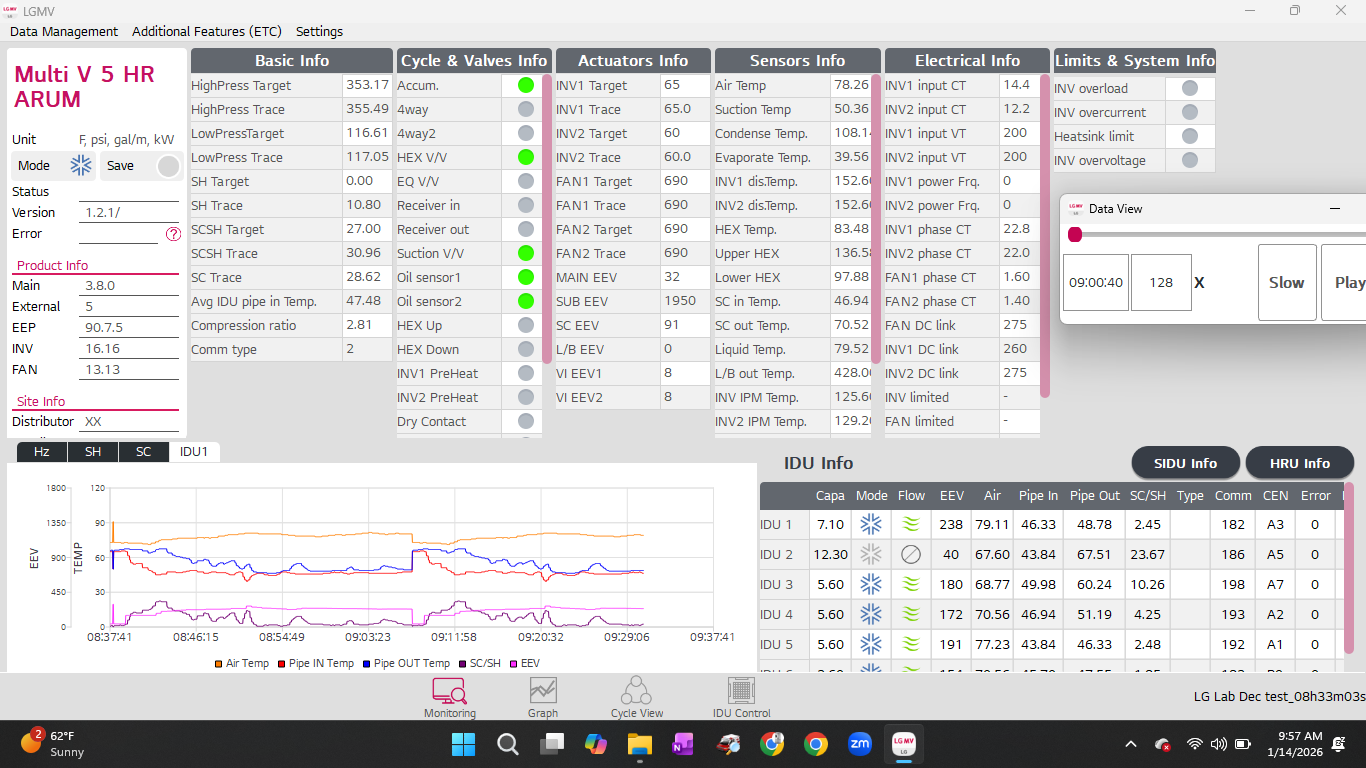Screen dimensions: 1366x768
Task: Select the snowflake mode icon for IDU 1
Action: pos(871,524)
